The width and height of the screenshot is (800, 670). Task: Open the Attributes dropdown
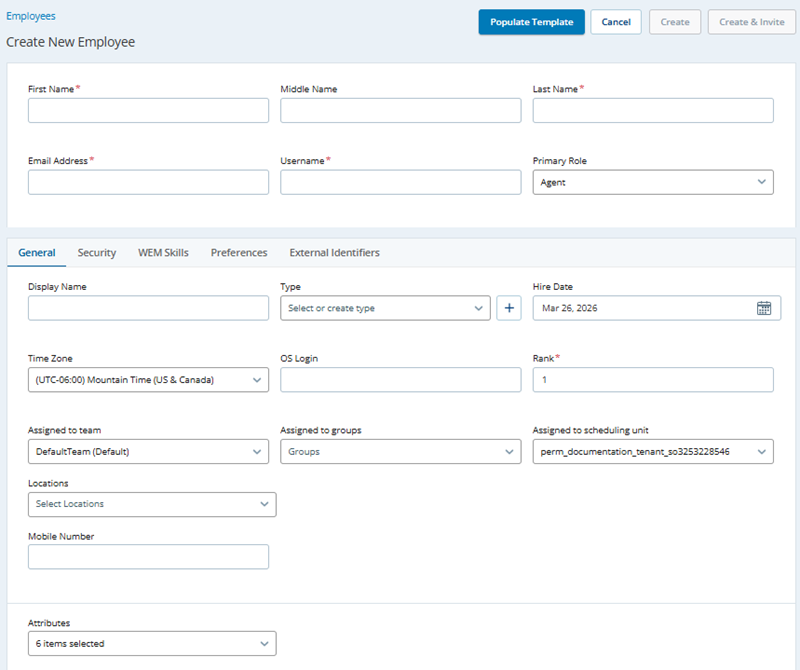[152, 643]
